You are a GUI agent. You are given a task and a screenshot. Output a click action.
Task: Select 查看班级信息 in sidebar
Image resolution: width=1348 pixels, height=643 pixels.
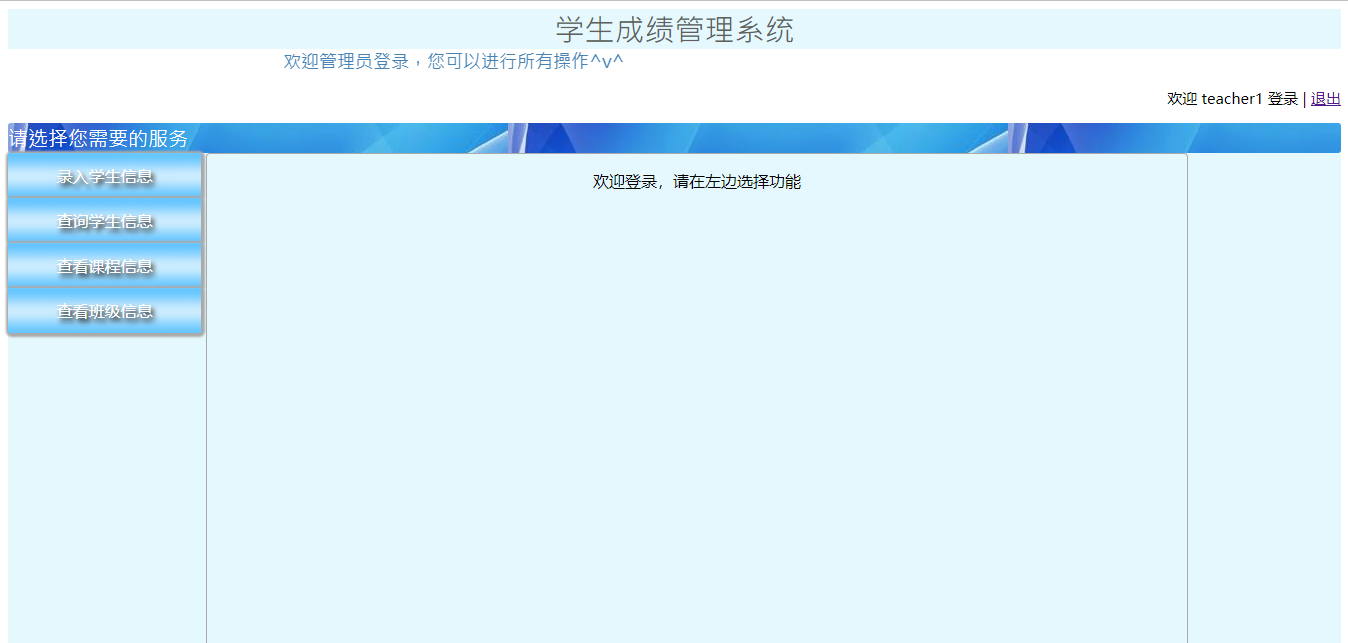pos(105,311)
